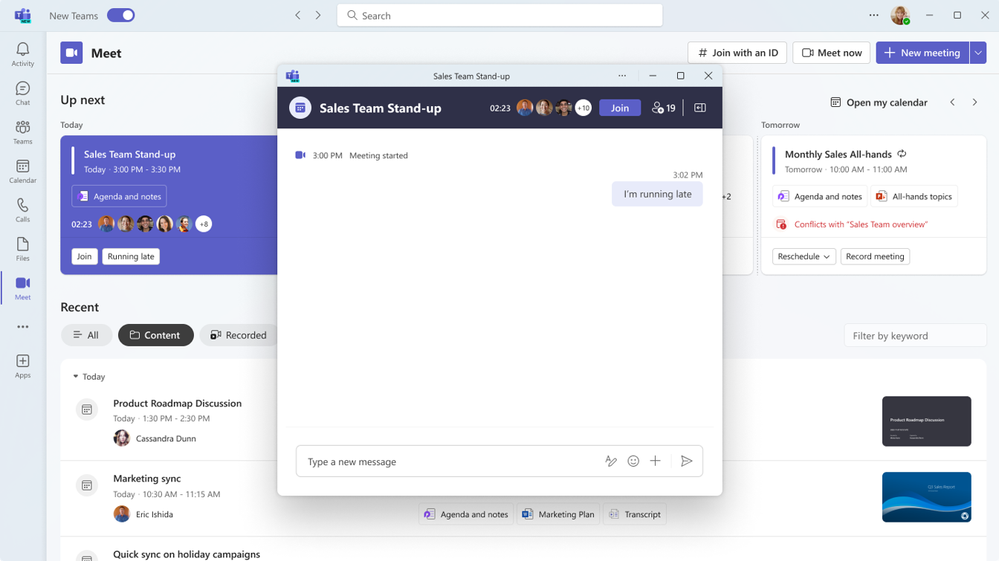The image size is (999, 561).
Task: Show previous calendar day in Up next
Action: point(952,102)
